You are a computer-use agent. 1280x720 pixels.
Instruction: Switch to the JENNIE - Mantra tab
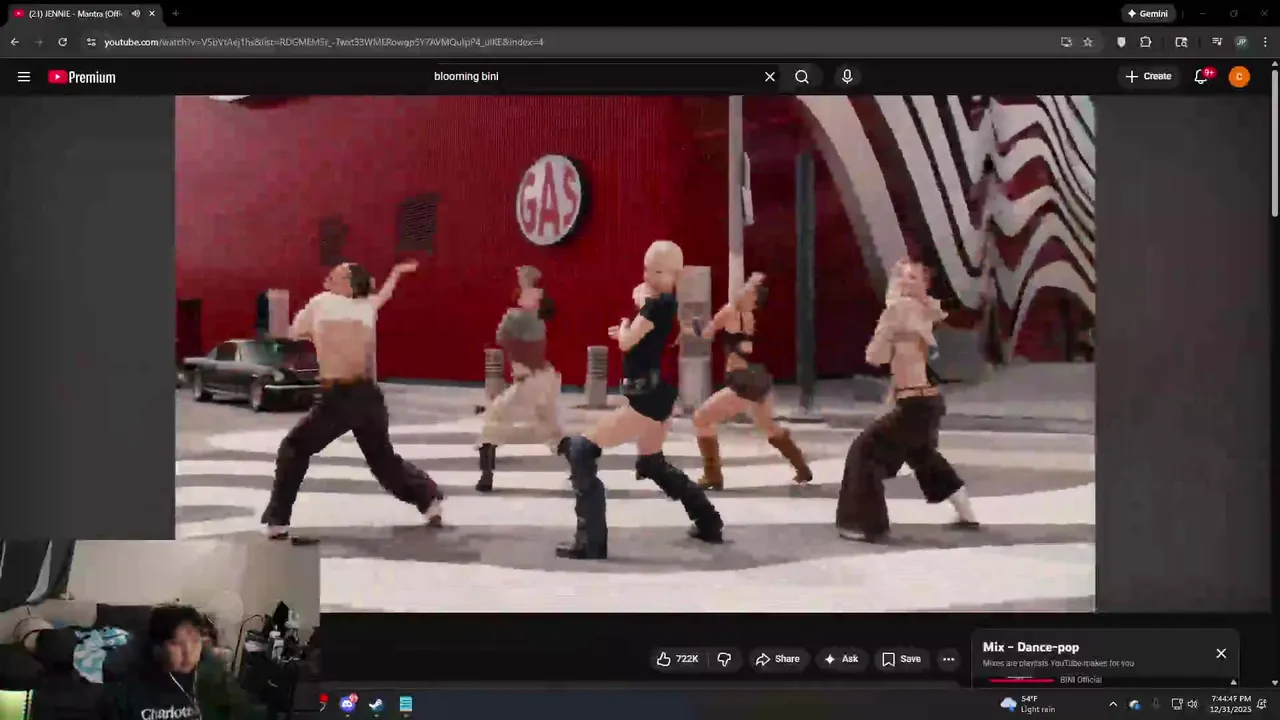[x=75, y=14]
